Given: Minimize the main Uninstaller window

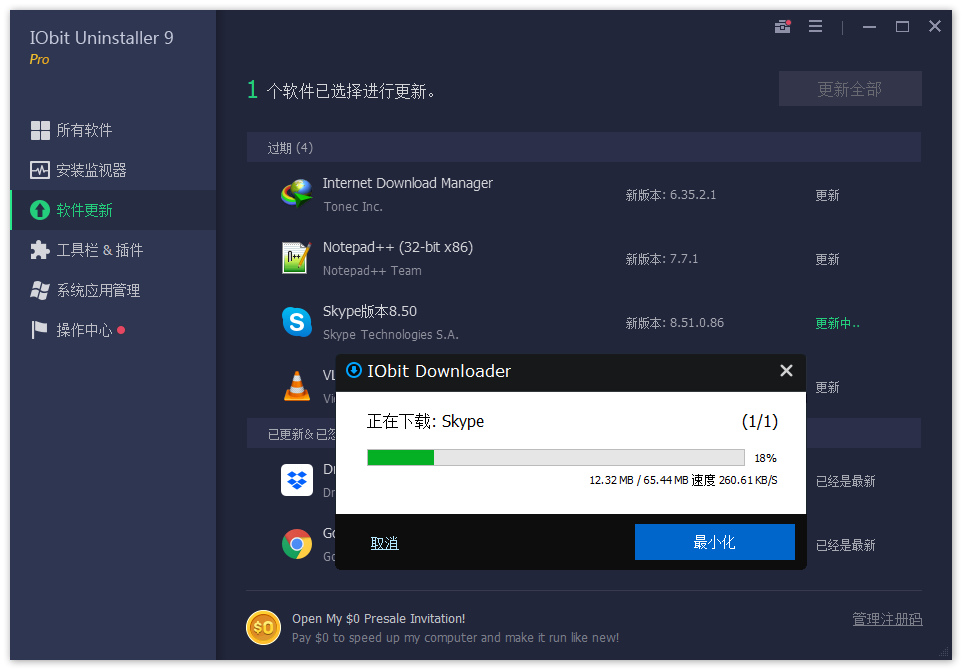Looking at the screenshot, I should [x=869, y=26].
